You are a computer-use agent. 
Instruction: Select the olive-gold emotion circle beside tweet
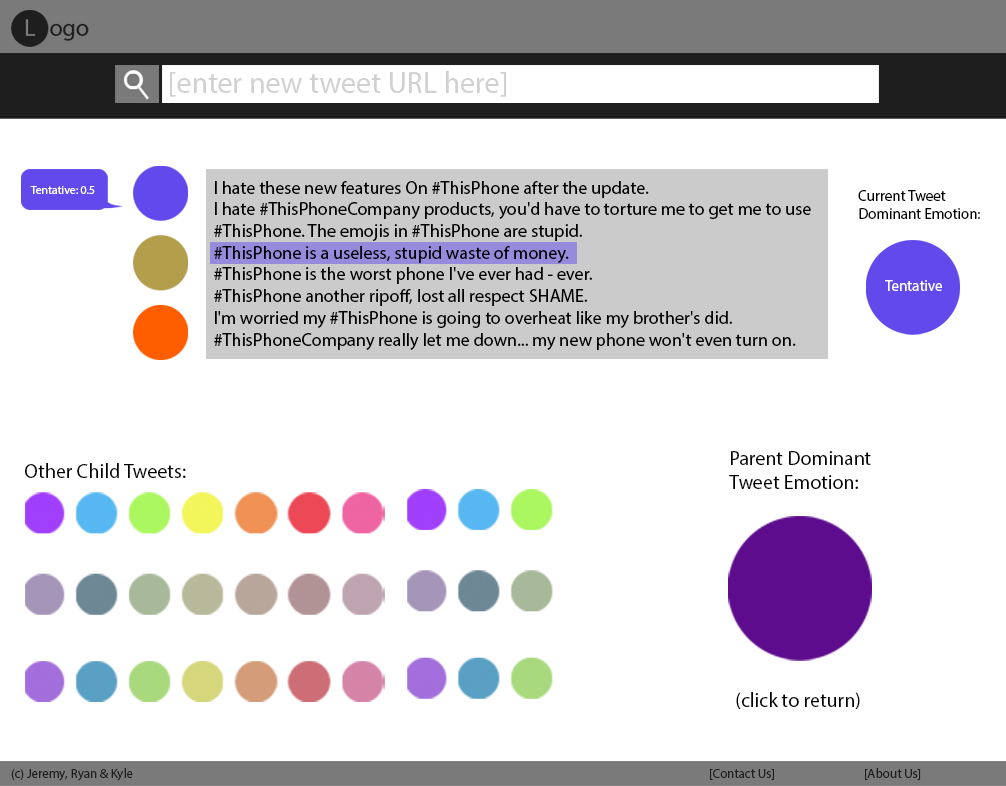click(x=160, y=262)
